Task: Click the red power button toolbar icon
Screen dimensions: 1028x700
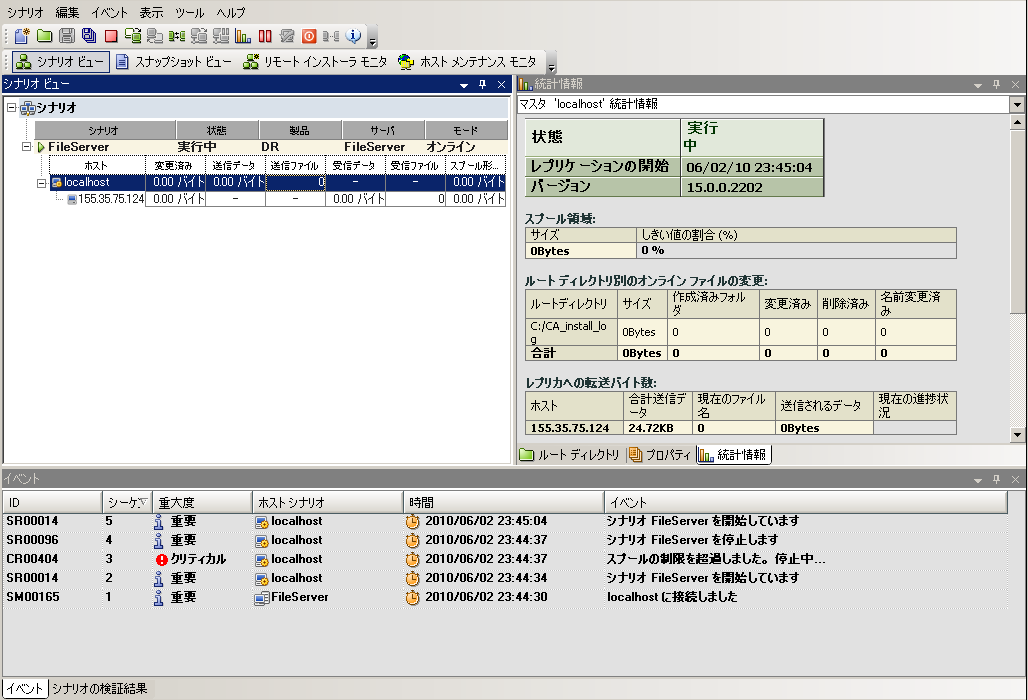Action: 309,36
